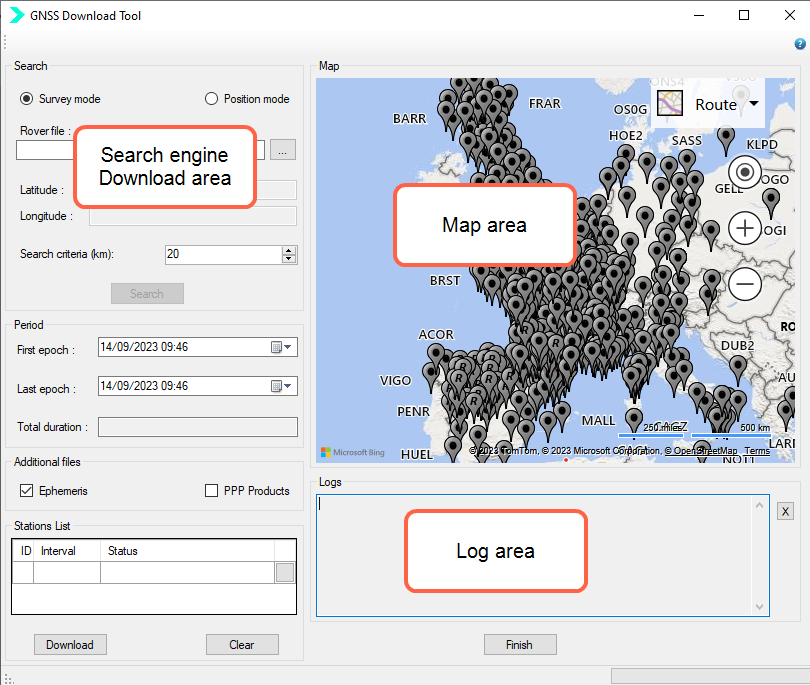Click the map locate-me target icon
This screenshot has width=810, height=685.
tap(745, 170)
